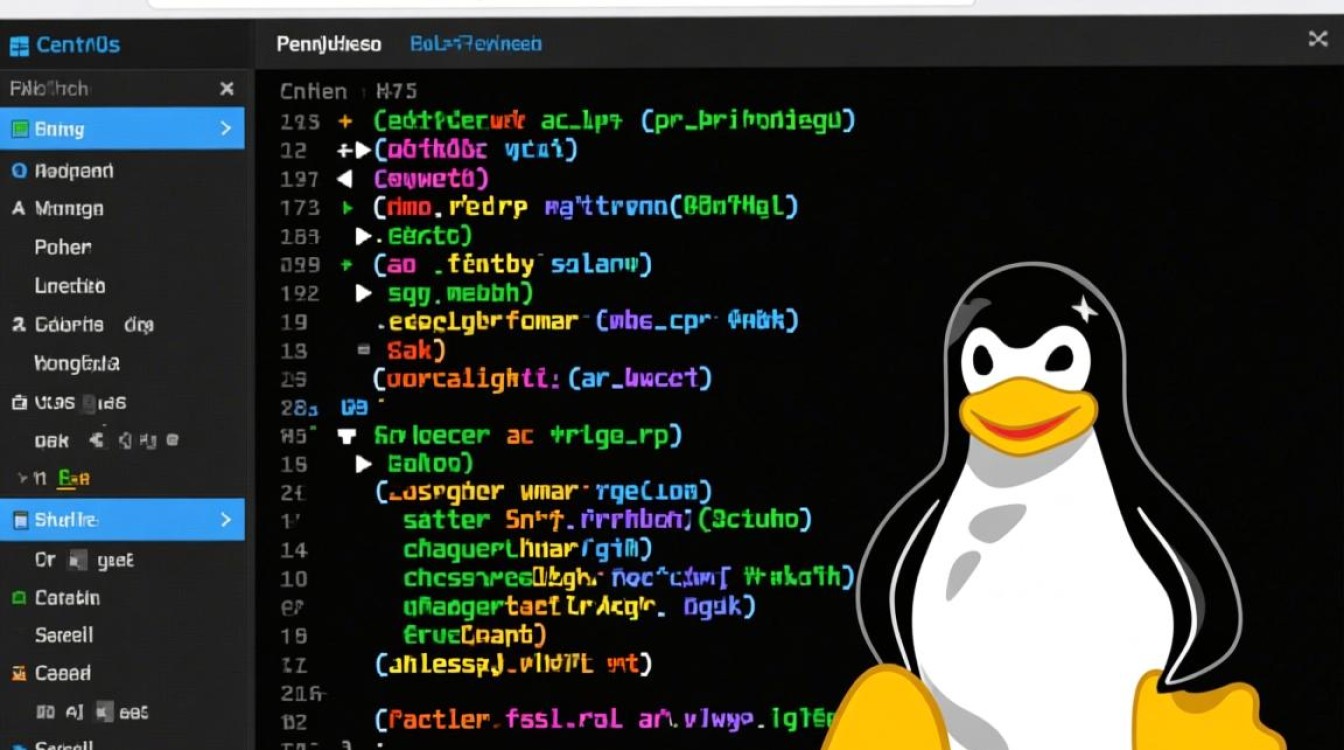
Task: Click the share icon in the oak row
Action: click(98, 439)
